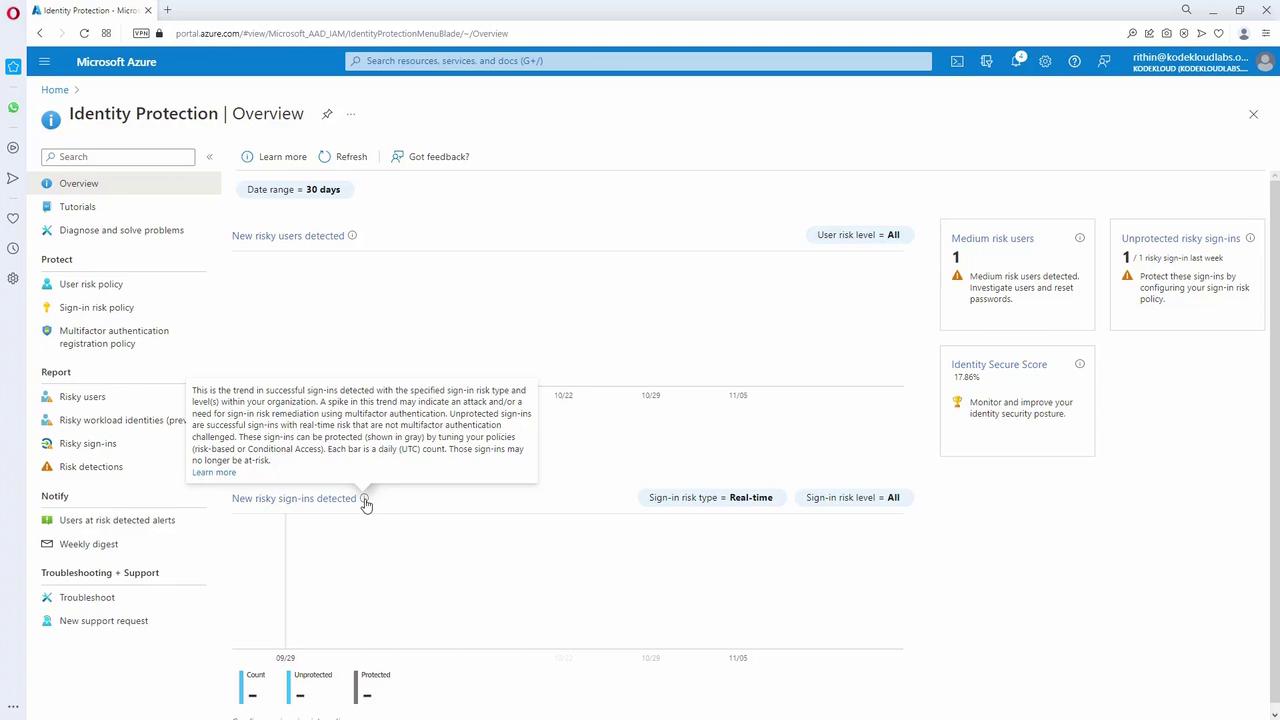The height and width of the screenshot is (720, 1280).
Task: Click the Azure header feedback icon
Action: (1104, 61)
